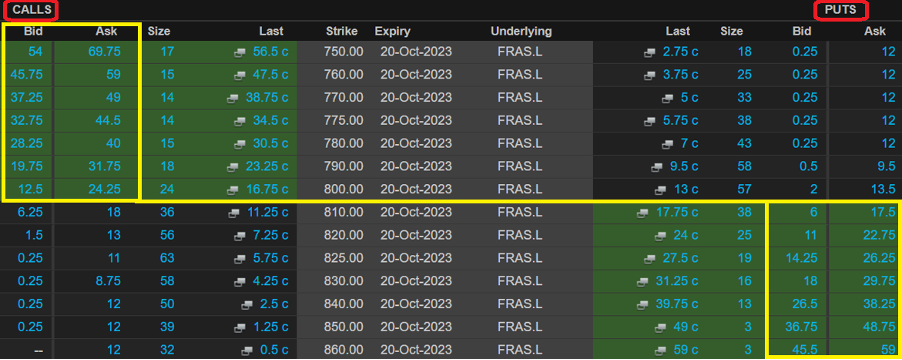Select the CALLS section label
The image size is (902, 360).
[32, 10]
